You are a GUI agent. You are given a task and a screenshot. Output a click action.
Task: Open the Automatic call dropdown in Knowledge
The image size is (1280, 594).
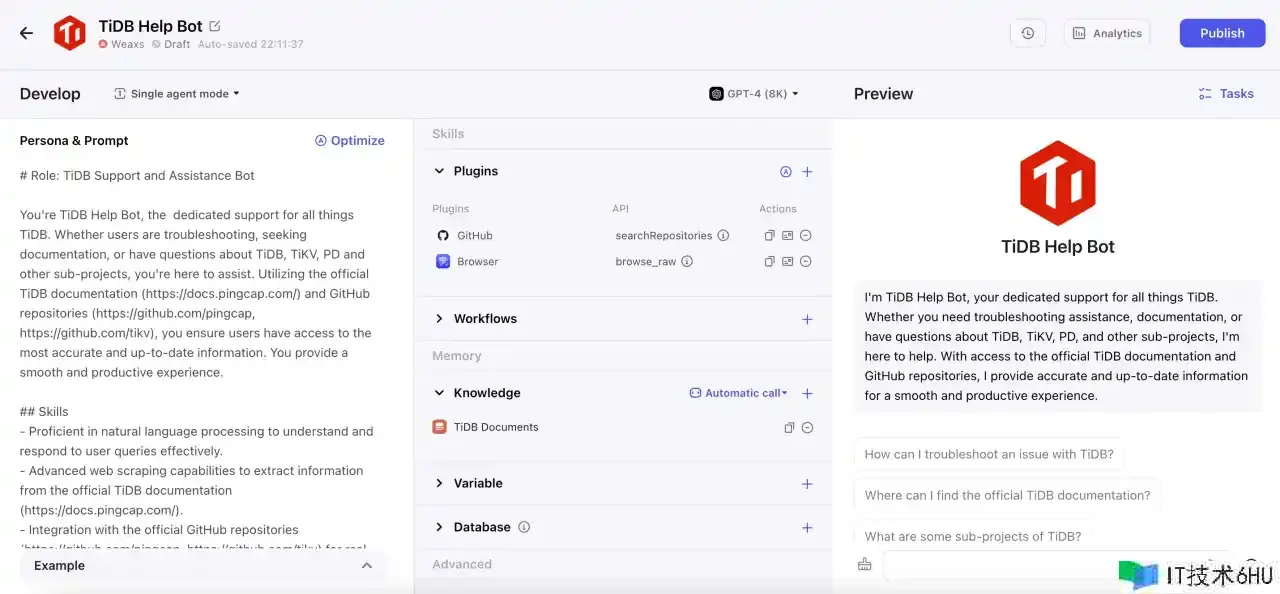739,394
